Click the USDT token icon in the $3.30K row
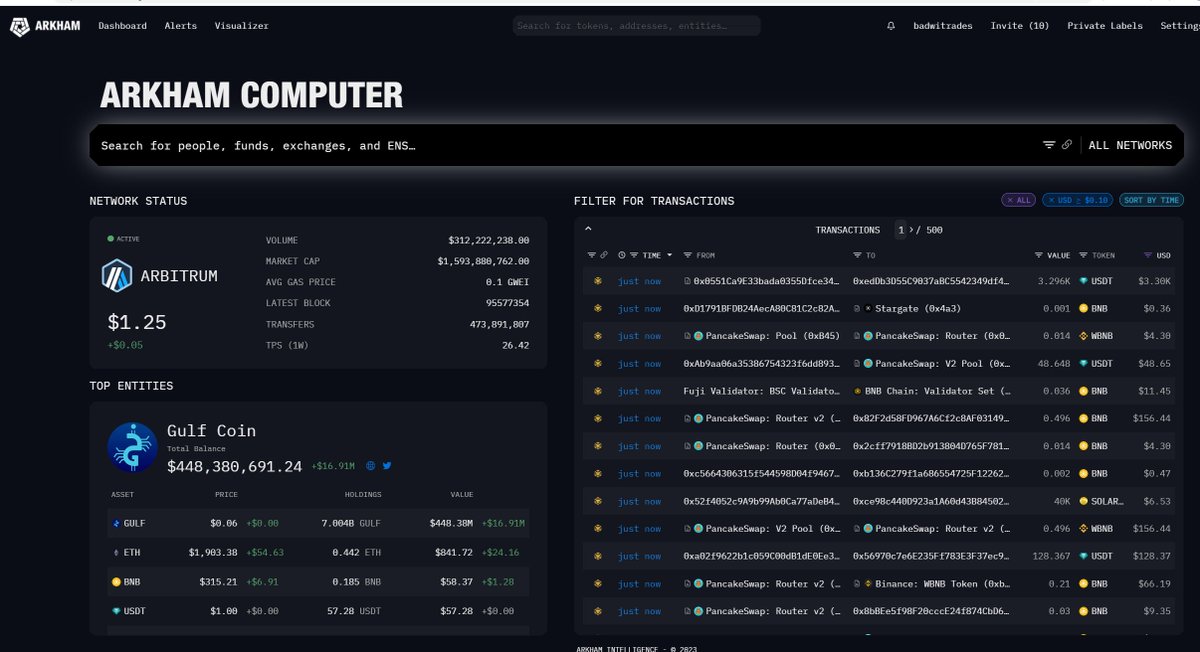 click(1085, 281)
